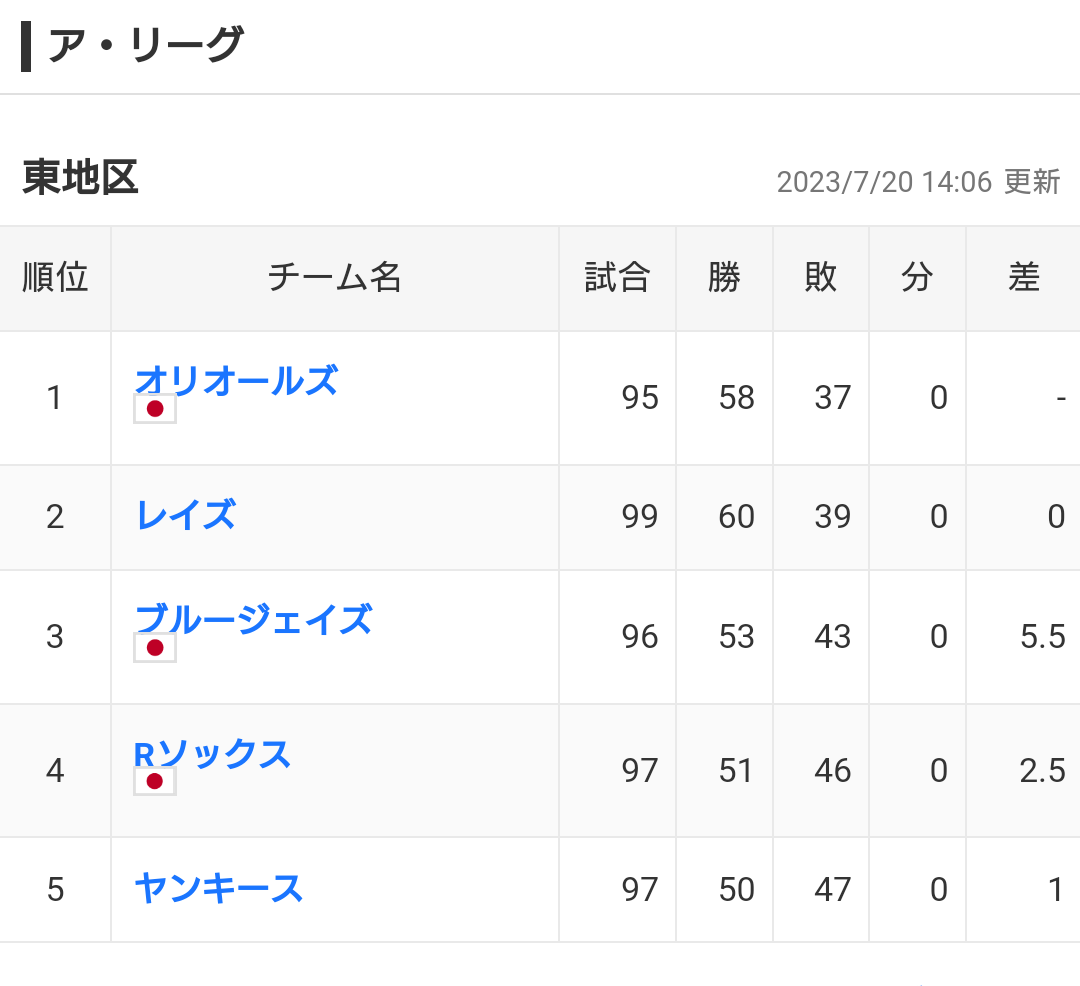This screenshot has width=1080, height=986.
Task: Click the 試合 column header
Action: click(617, 278)
